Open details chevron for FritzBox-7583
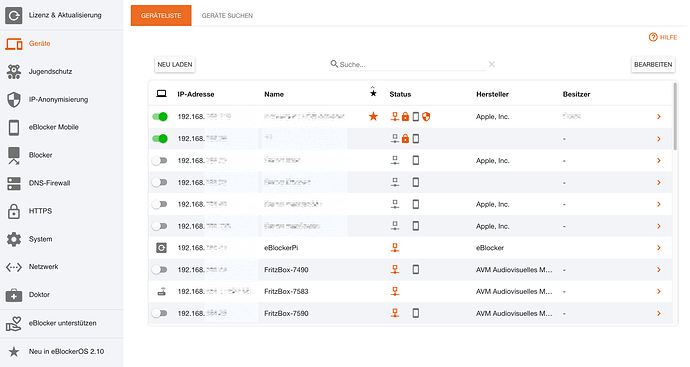Image resolution: width=690 pixels, height=367 pixels. tap(659, 291)
